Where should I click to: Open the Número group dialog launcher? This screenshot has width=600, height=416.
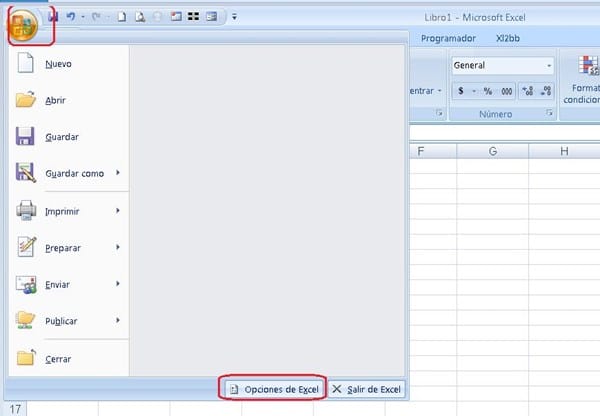(549, 113)
